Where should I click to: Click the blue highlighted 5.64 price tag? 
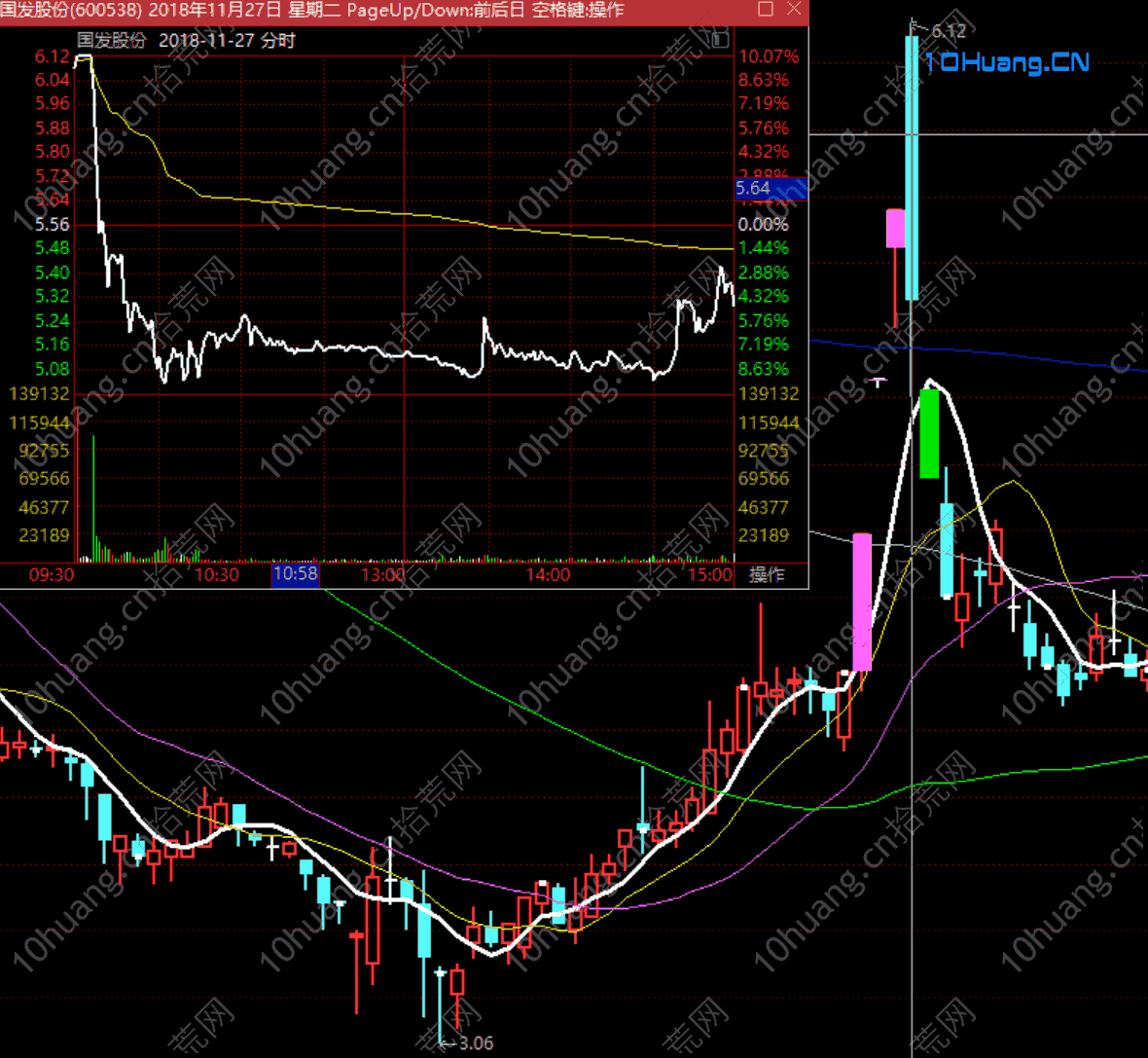771,188
